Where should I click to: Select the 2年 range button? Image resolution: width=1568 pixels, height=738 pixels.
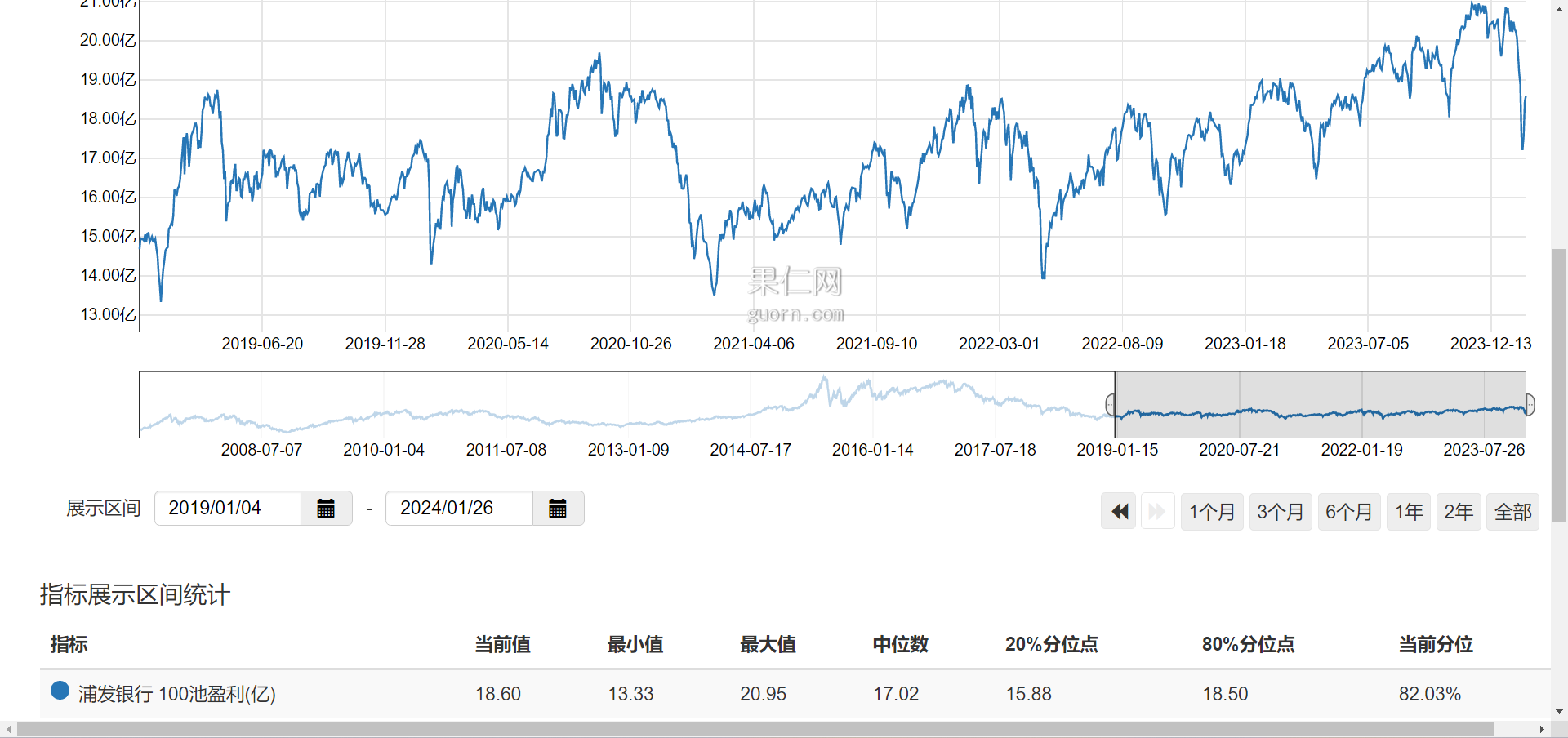(x=1459, y=512)
